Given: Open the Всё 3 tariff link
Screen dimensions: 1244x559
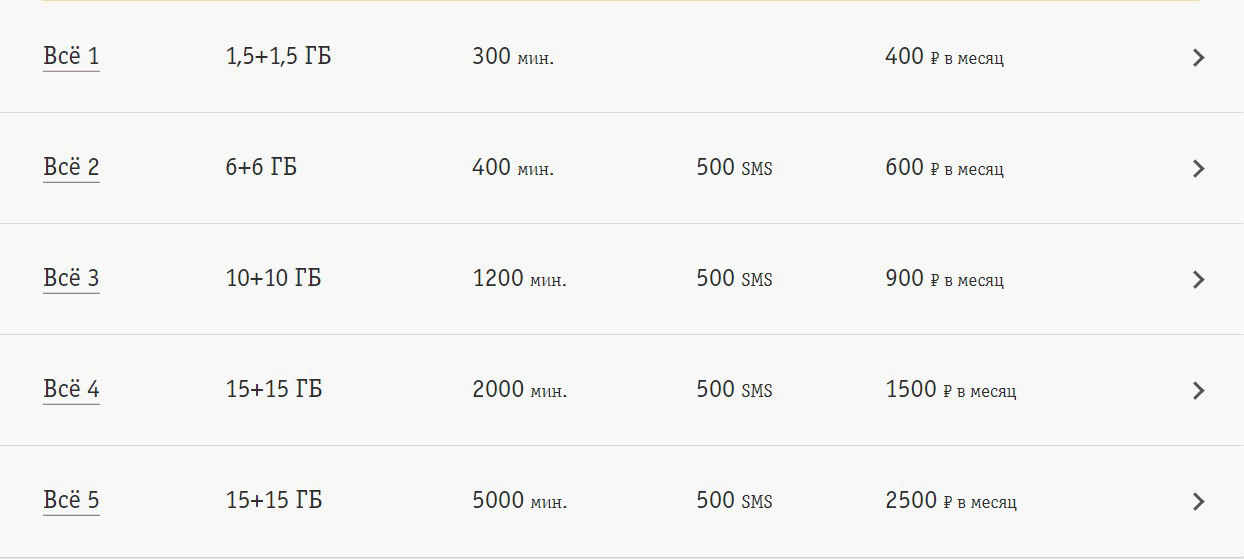Looking at the screenshot, I should pyautogui.click(x=71, y=279).
